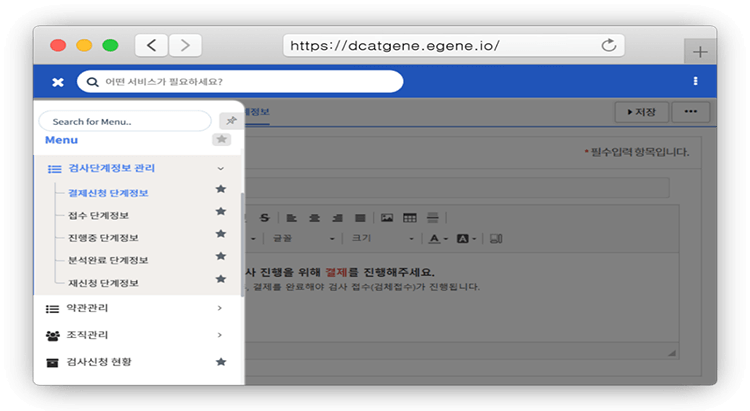Expand the 약관관리 menu section
750x411 pixels.
tap(220, 308)
